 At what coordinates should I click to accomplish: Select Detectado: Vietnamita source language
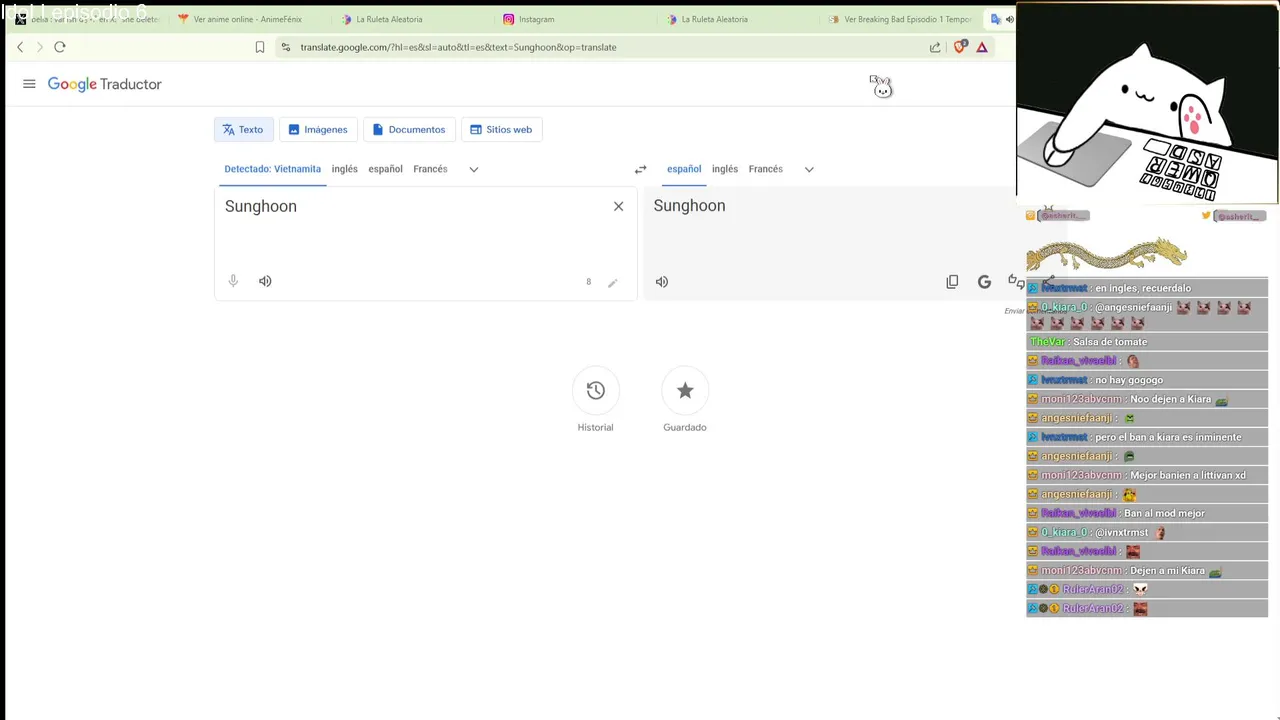coord(273,169)
